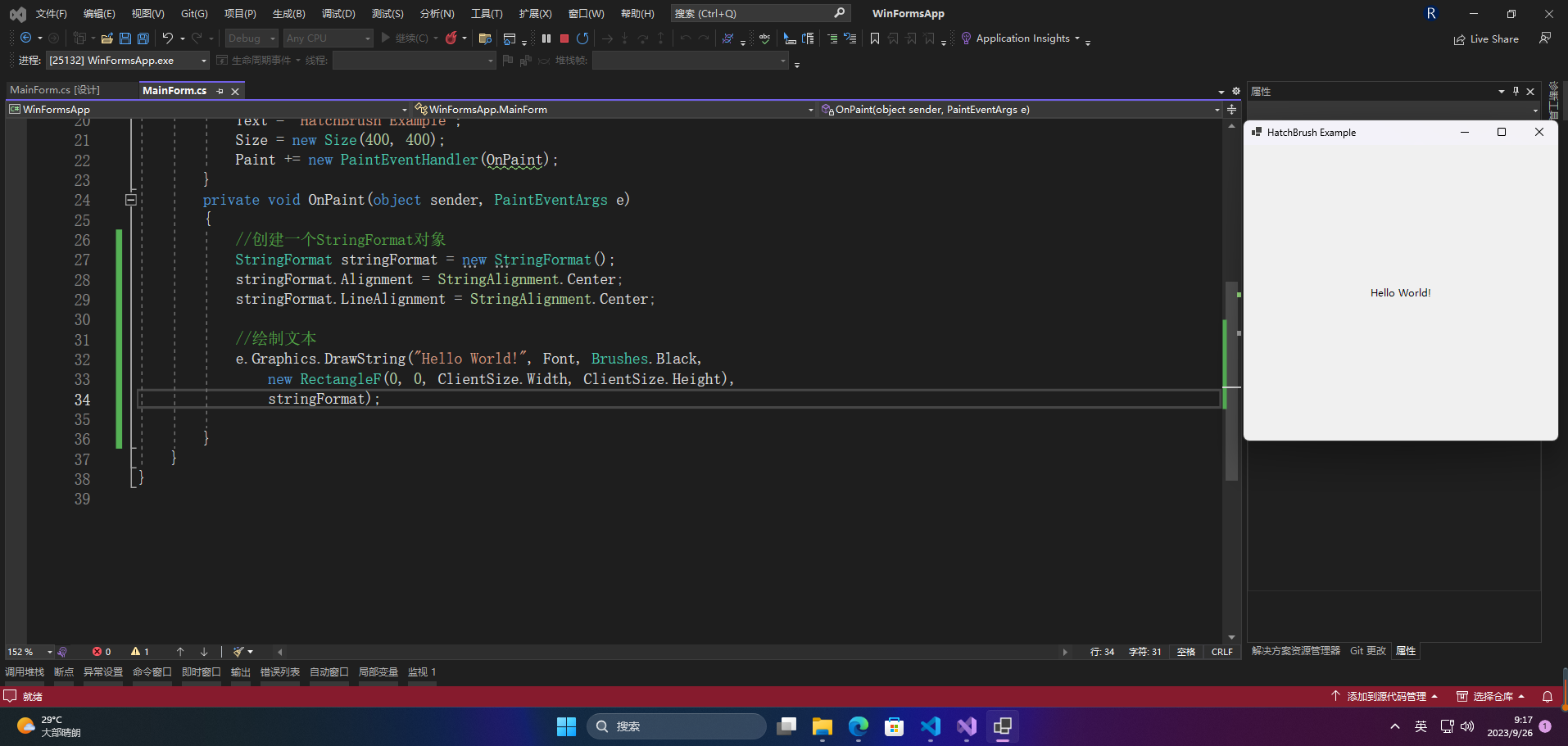Click the Toggle Bookmark icon
Screen dimensions: 1568x746
click(x=875, y=38)
